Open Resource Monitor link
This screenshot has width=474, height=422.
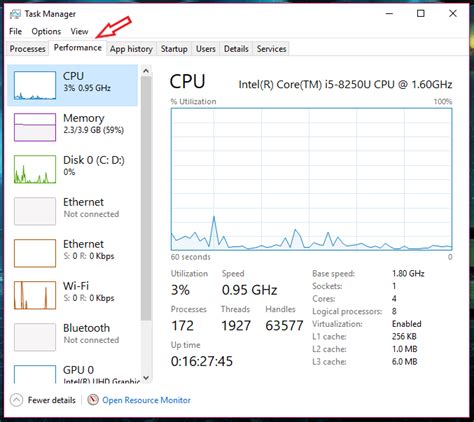point(146,400)
